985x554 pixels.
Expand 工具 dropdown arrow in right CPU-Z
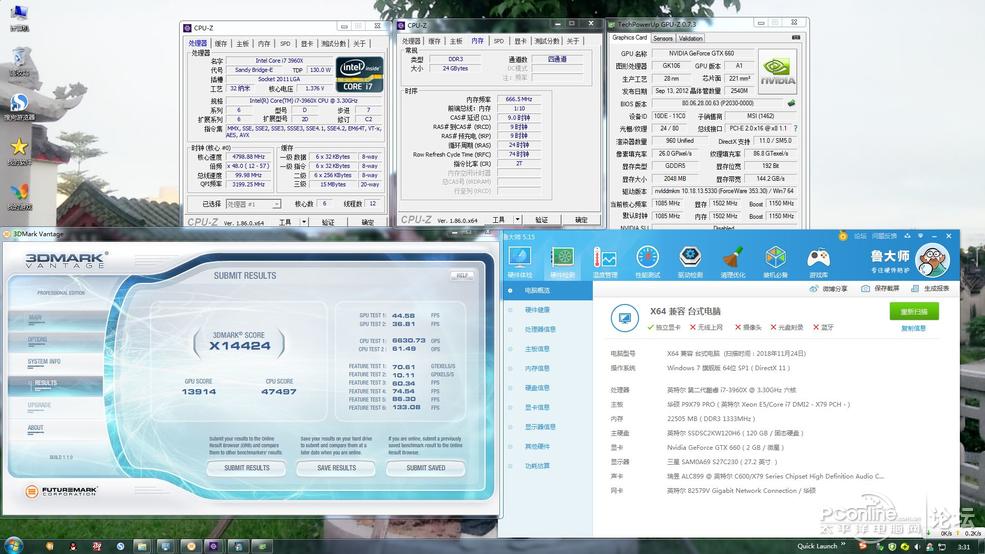pyautogui.click(x=518, y=219)
